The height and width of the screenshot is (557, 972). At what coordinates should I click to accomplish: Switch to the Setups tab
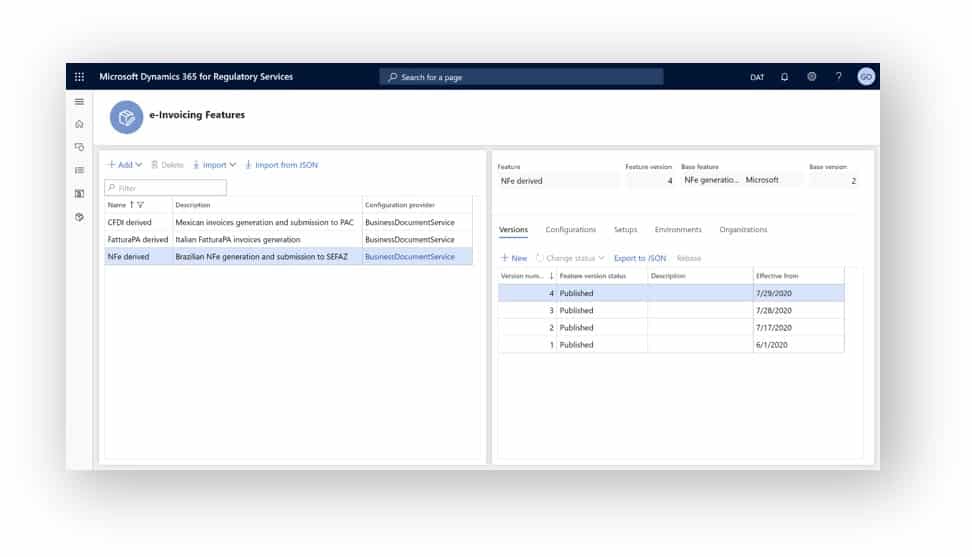(x=625, y=229)
